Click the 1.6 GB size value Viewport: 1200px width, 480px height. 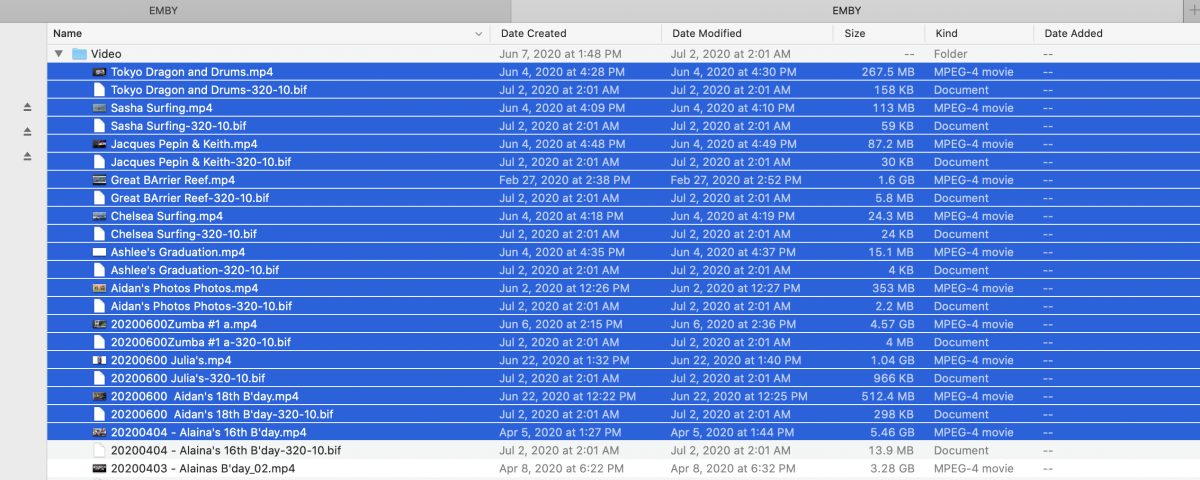[897, 180]
